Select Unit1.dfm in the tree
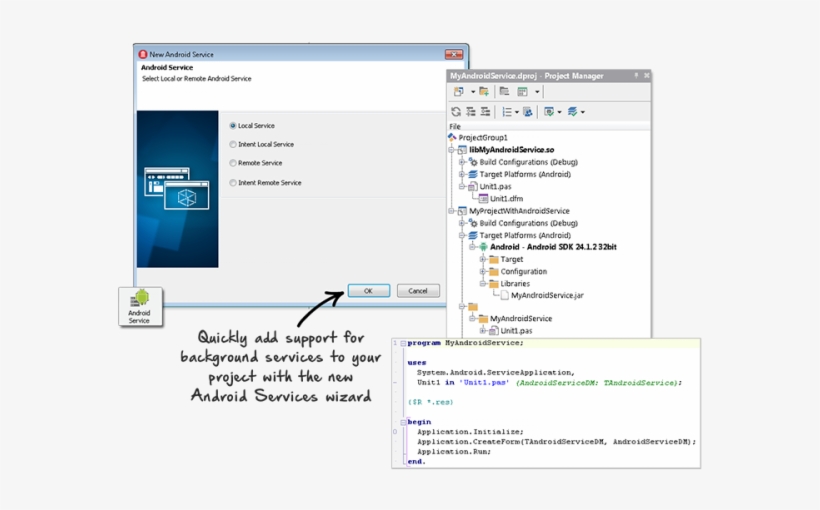The width and height of the screenshot is (820, 510). point(506,199)
